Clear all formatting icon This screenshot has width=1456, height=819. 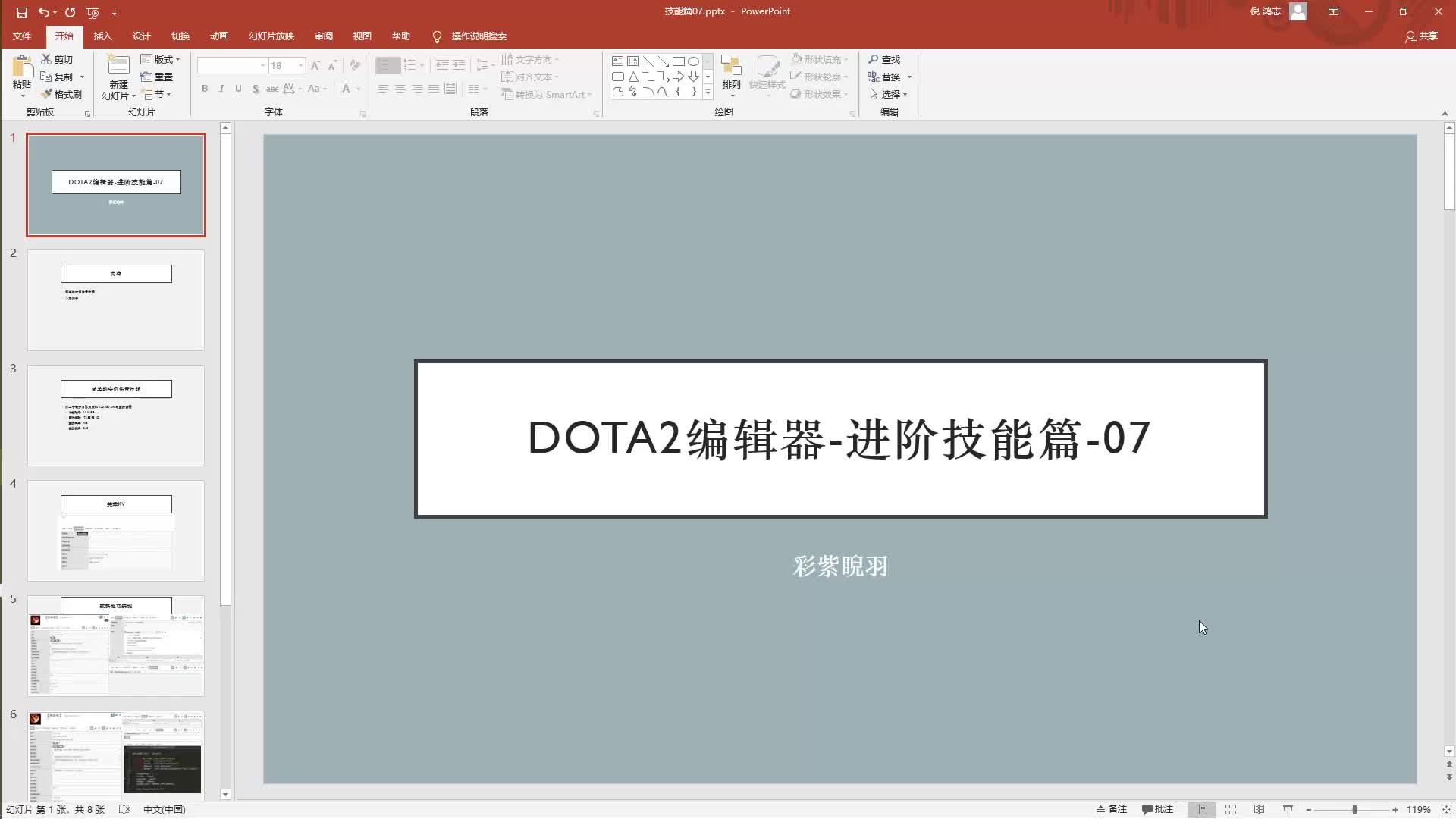point(355,66)
